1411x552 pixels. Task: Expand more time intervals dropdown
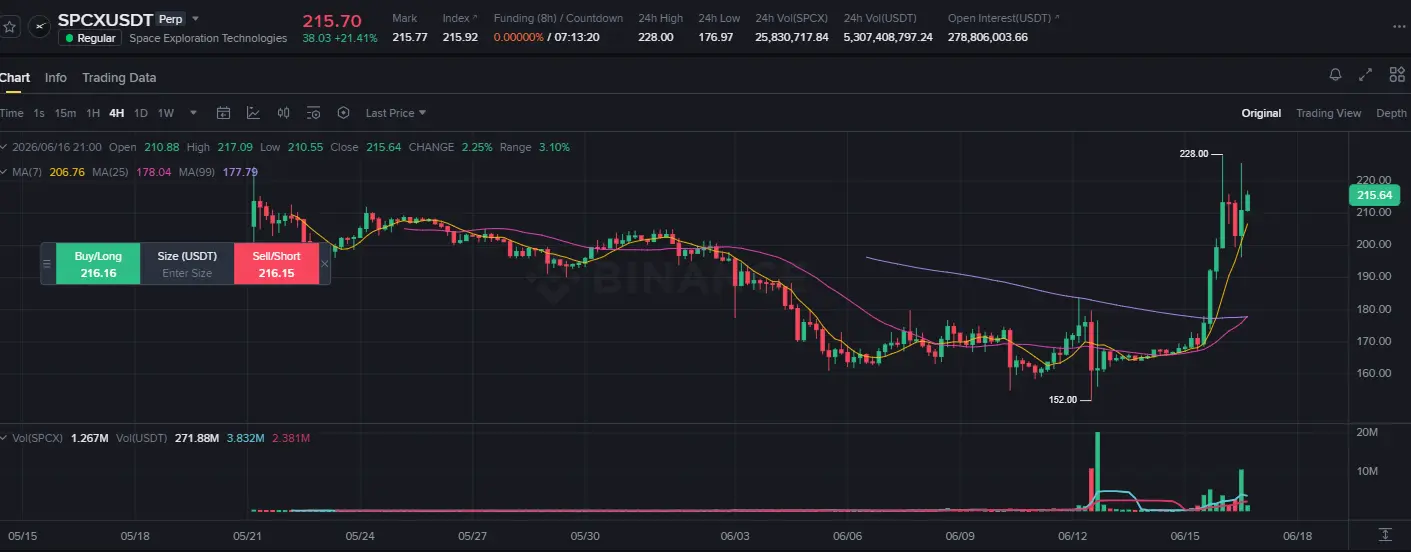(193, 113)
